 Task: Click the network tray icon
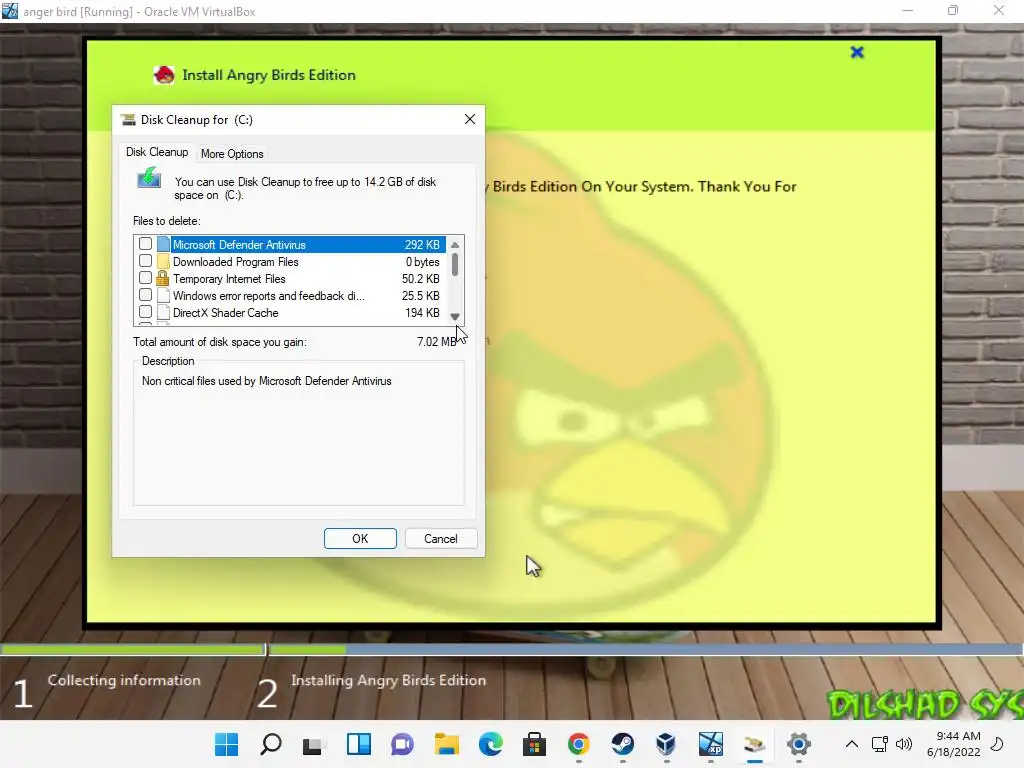tap(880, 744)
